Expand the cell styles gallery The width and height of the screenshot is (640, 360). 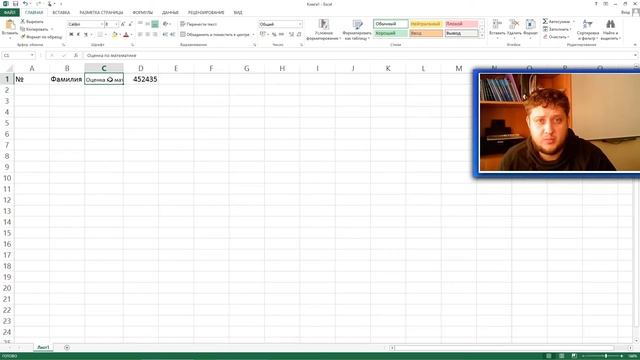coord(482,36)
